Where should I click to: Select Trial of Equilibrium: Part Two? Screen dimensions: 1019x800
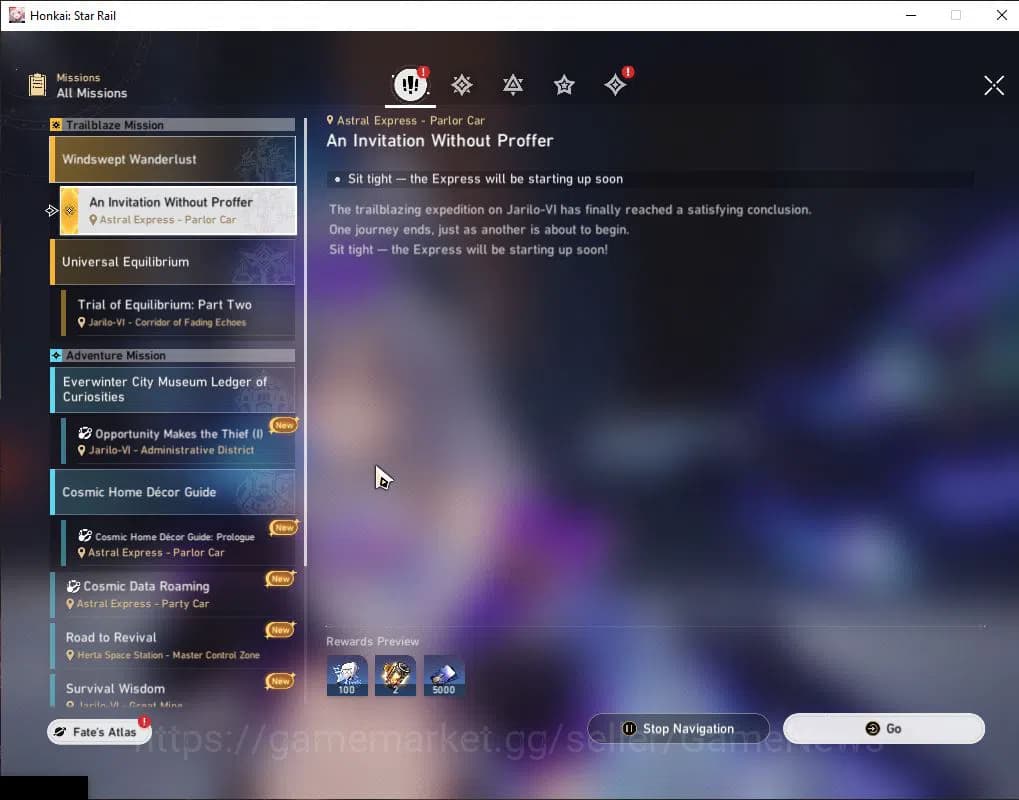tap(177, 313)
